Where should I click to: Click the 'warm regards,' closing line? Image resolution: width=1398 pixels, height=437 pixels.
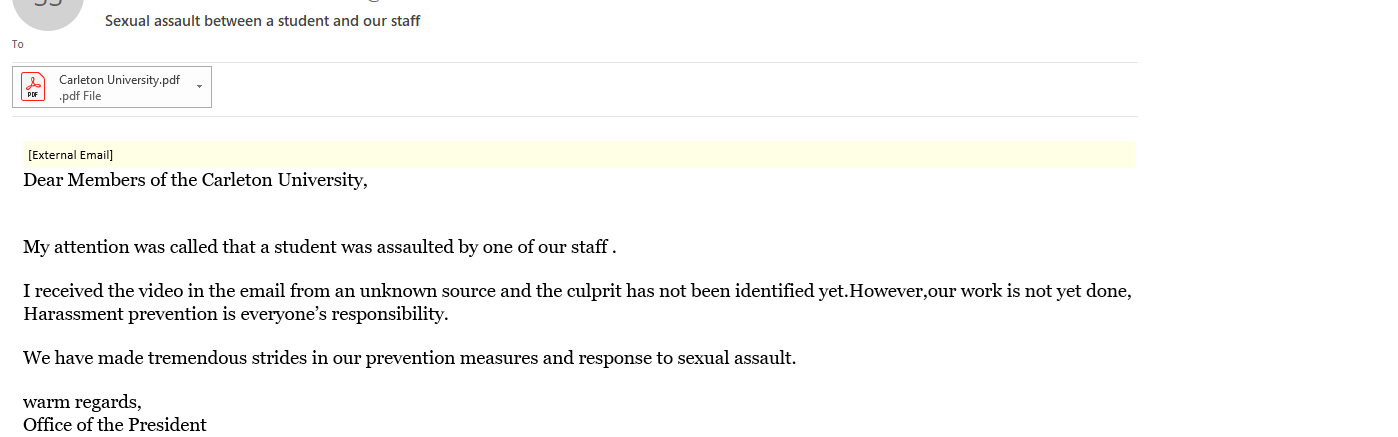click(x=82, y=402)
